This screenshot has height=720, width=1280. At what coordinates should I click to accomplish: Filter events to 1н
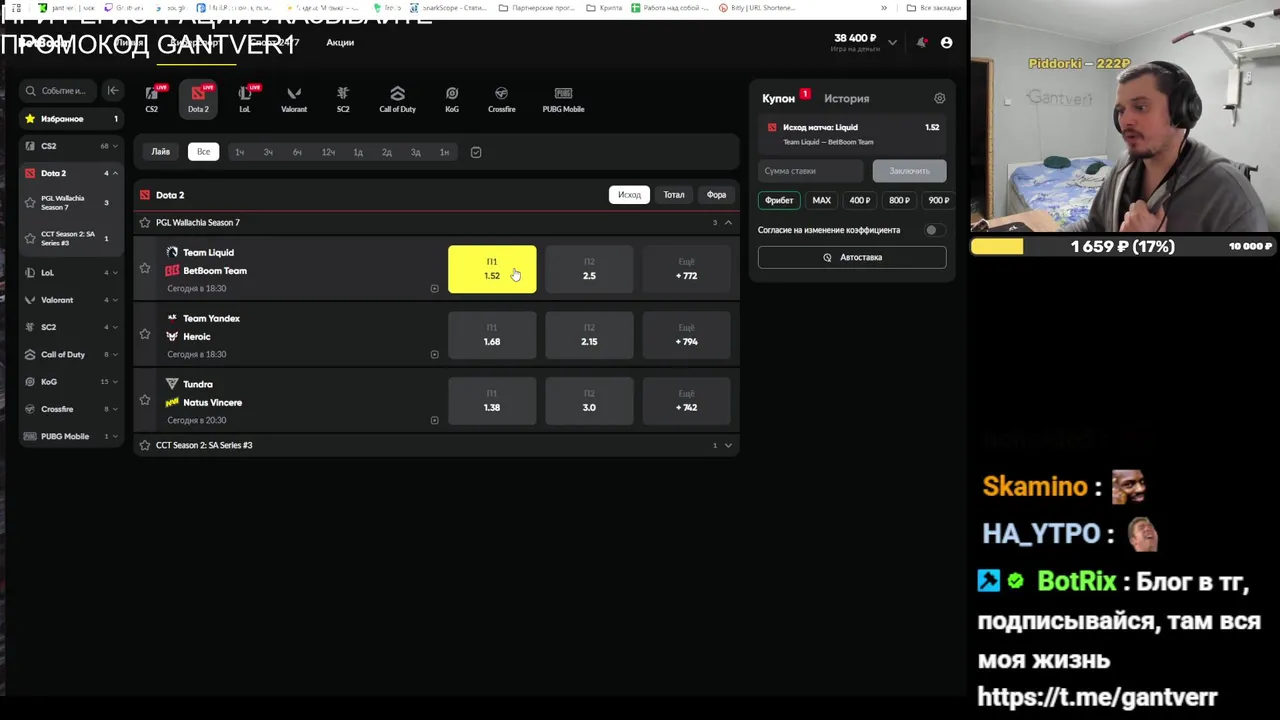[x=444, y=152]
